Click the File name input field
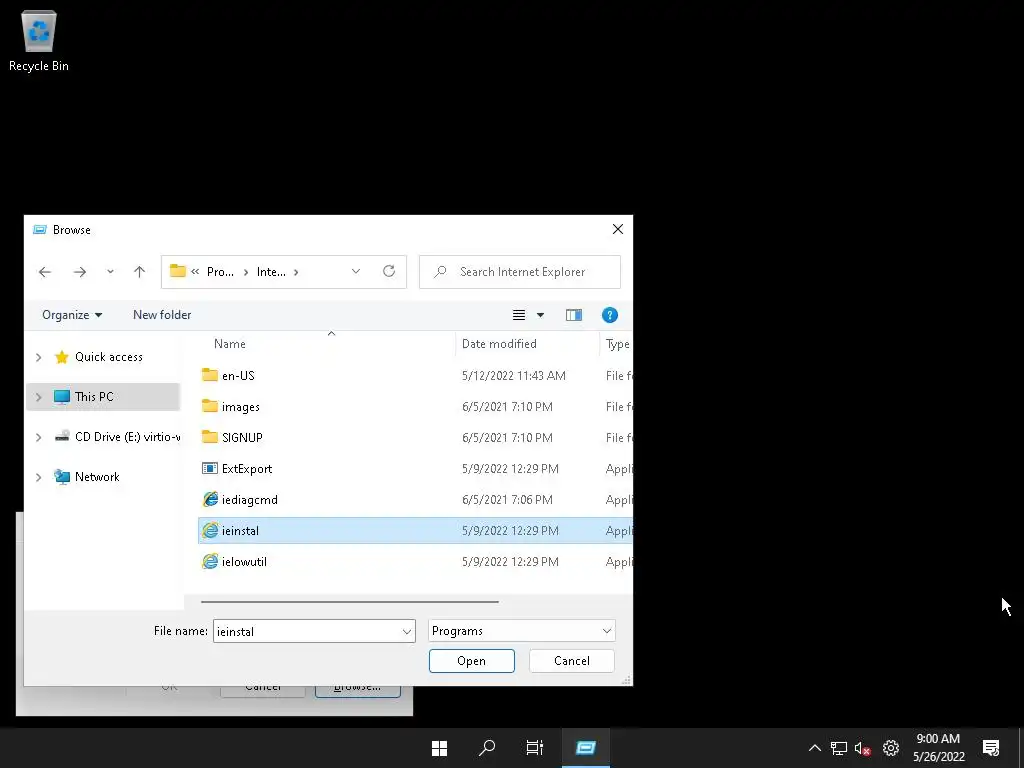Screen dimensions: 1024x768 click(x=307, y=632)
